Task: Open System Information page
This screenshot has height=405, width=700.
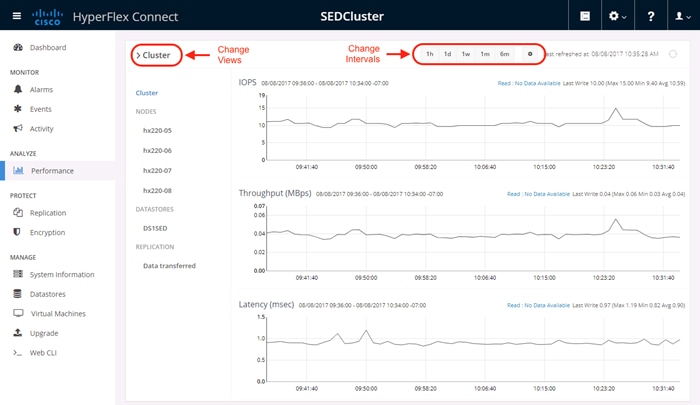Action: tap(62, 274)
